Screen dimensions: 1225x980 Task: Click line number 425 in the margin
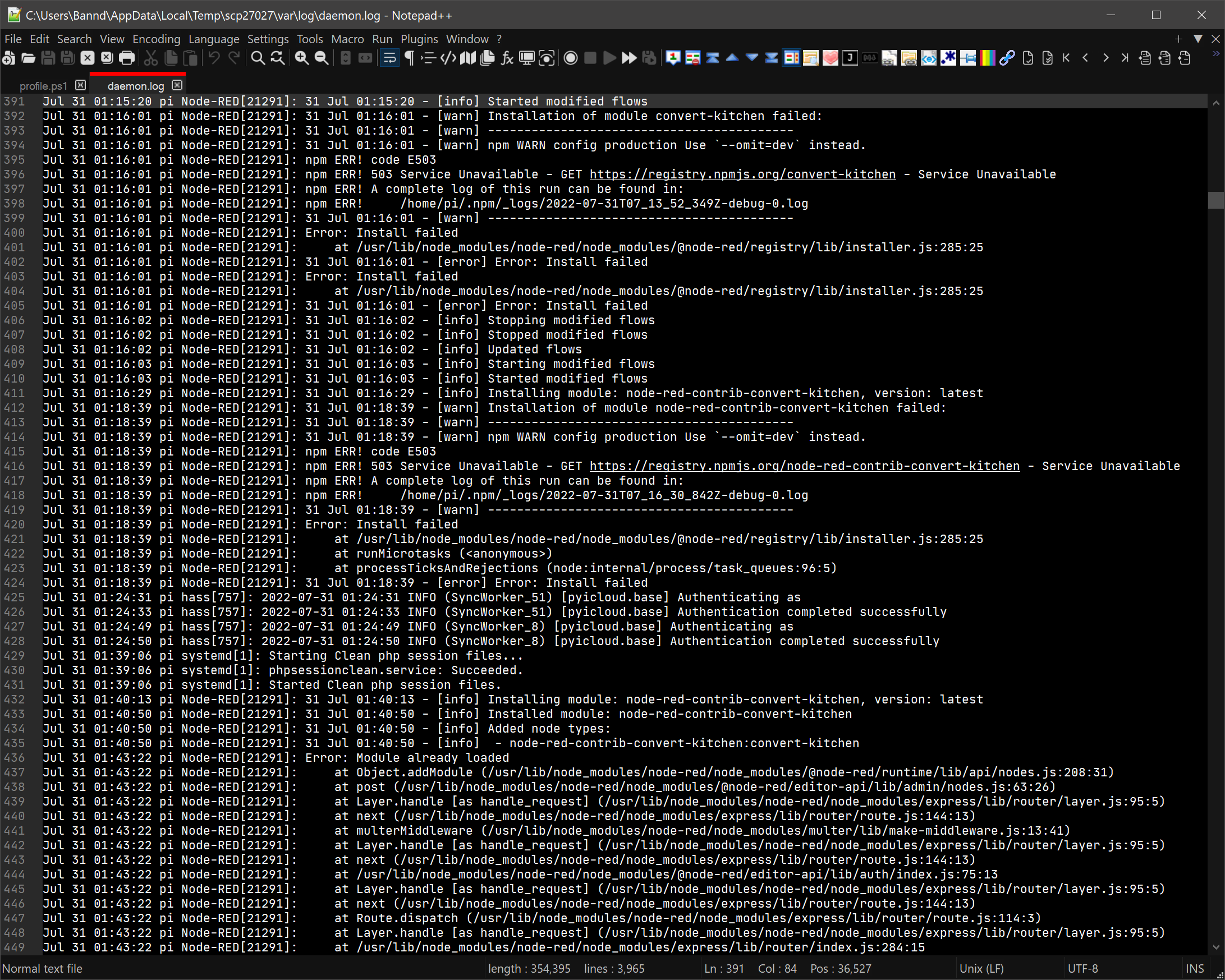[x=14, y=597]
